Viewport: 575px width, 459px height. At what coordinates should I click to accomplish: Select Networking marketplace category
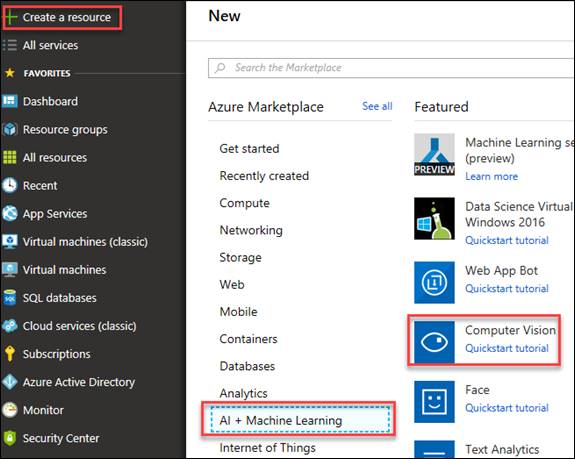tap(251, 230)
